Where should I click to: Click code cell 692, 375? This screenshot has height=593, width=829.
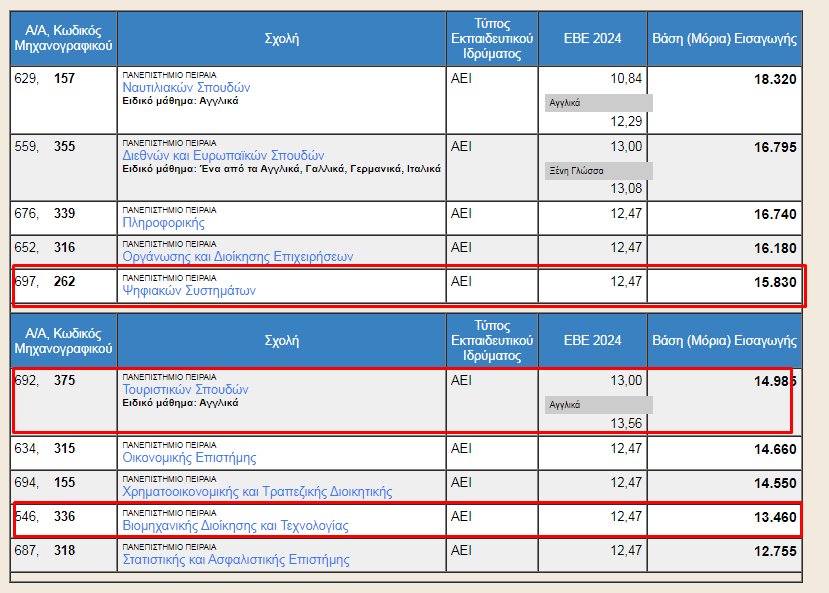(x=63, y=402)
